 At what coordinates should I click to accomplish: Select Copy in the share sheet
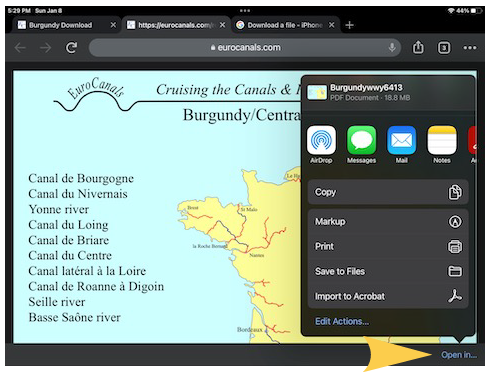coord(388,192)
